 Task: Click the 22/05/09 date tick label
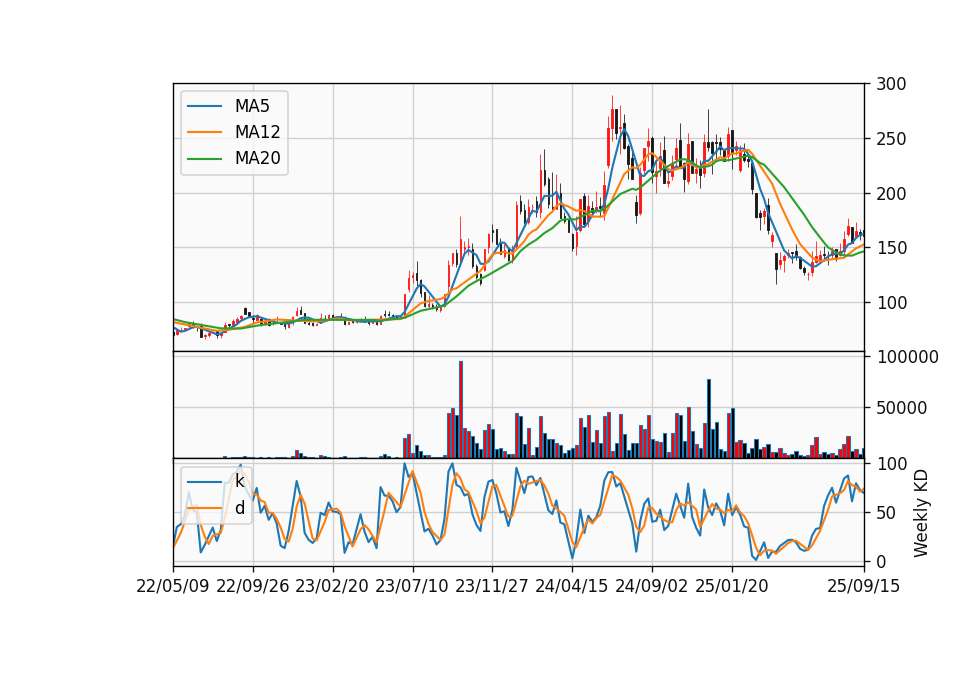(x=173, y=586)
